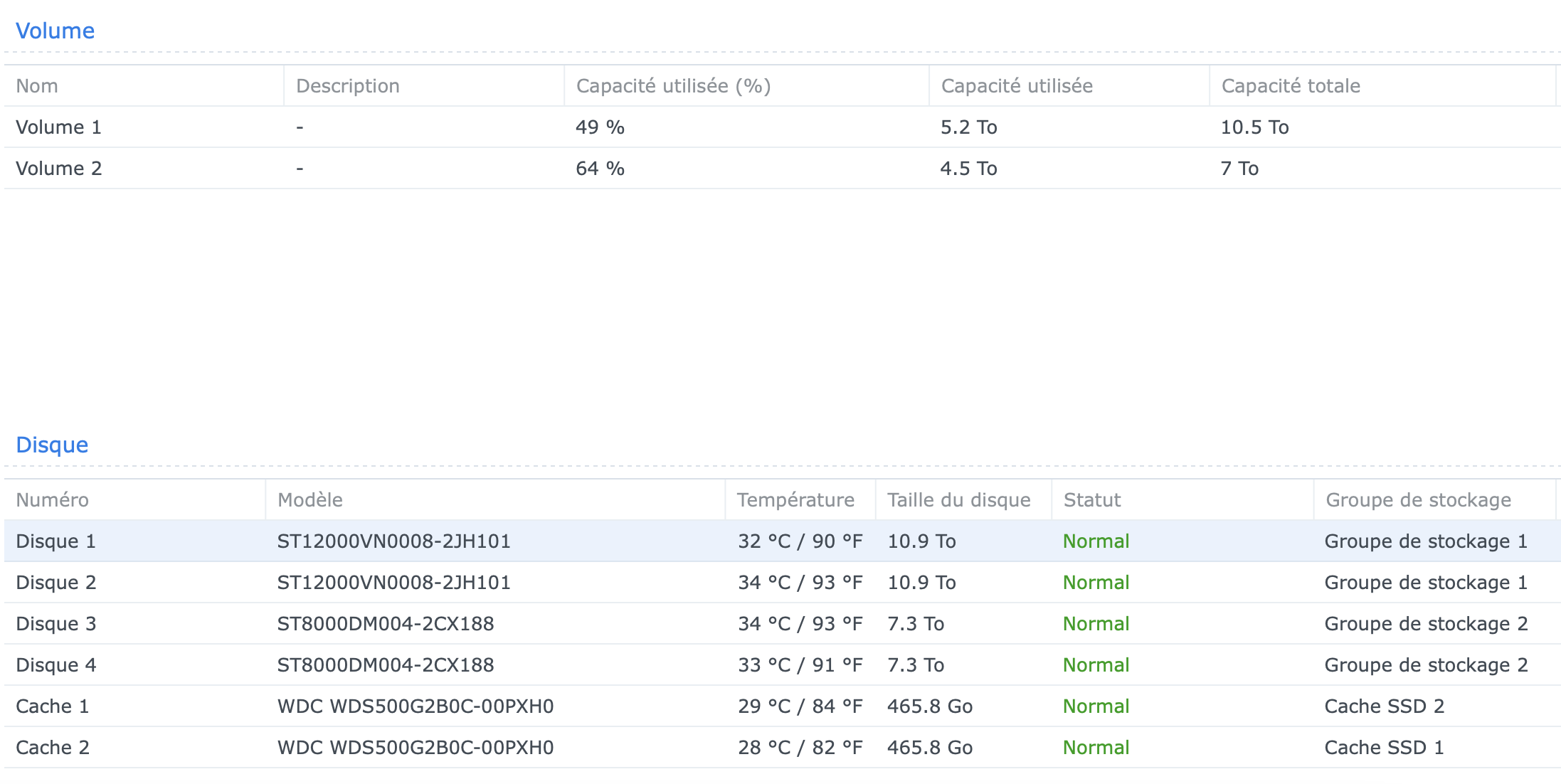Sort disks by Modèle column header

click(x=309, y=500)
